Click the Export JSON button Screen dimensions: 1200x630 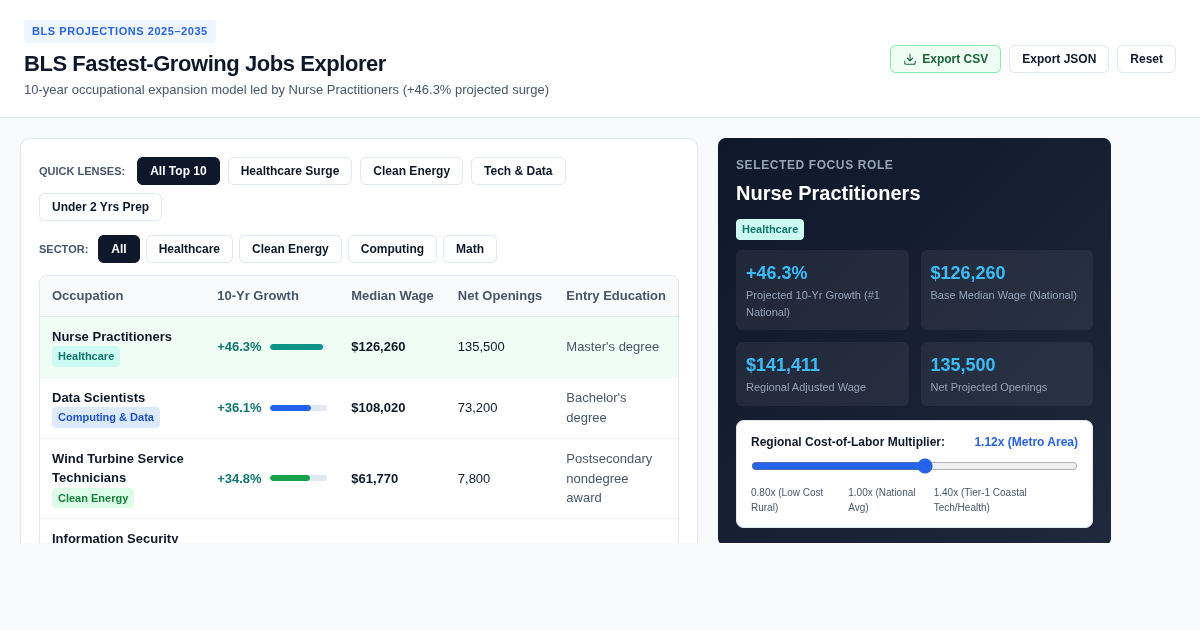pos(1059,59)
